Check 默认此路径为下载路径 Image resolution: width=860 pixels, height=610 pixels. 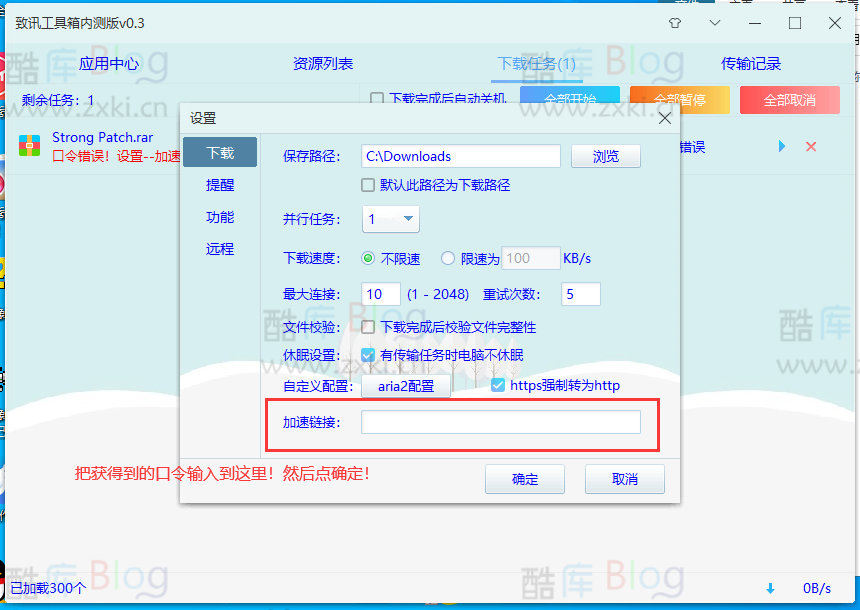point(367,183)
